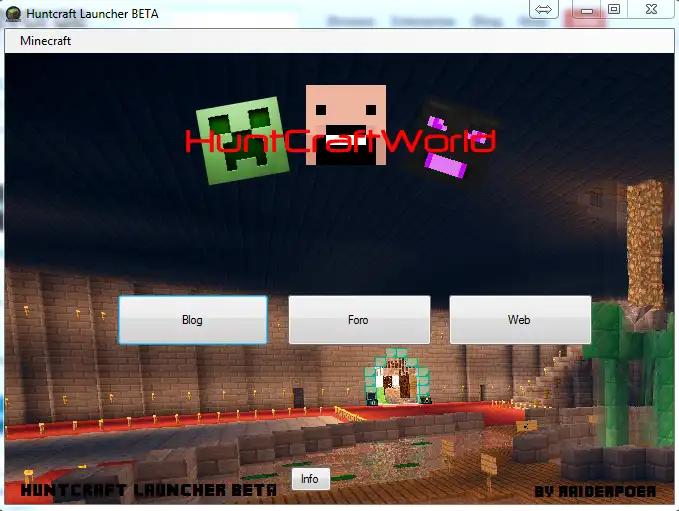Click the 'By RaiderPoer' credit text
The width and height of the screenshot is (679, 511).
(595, 492)
